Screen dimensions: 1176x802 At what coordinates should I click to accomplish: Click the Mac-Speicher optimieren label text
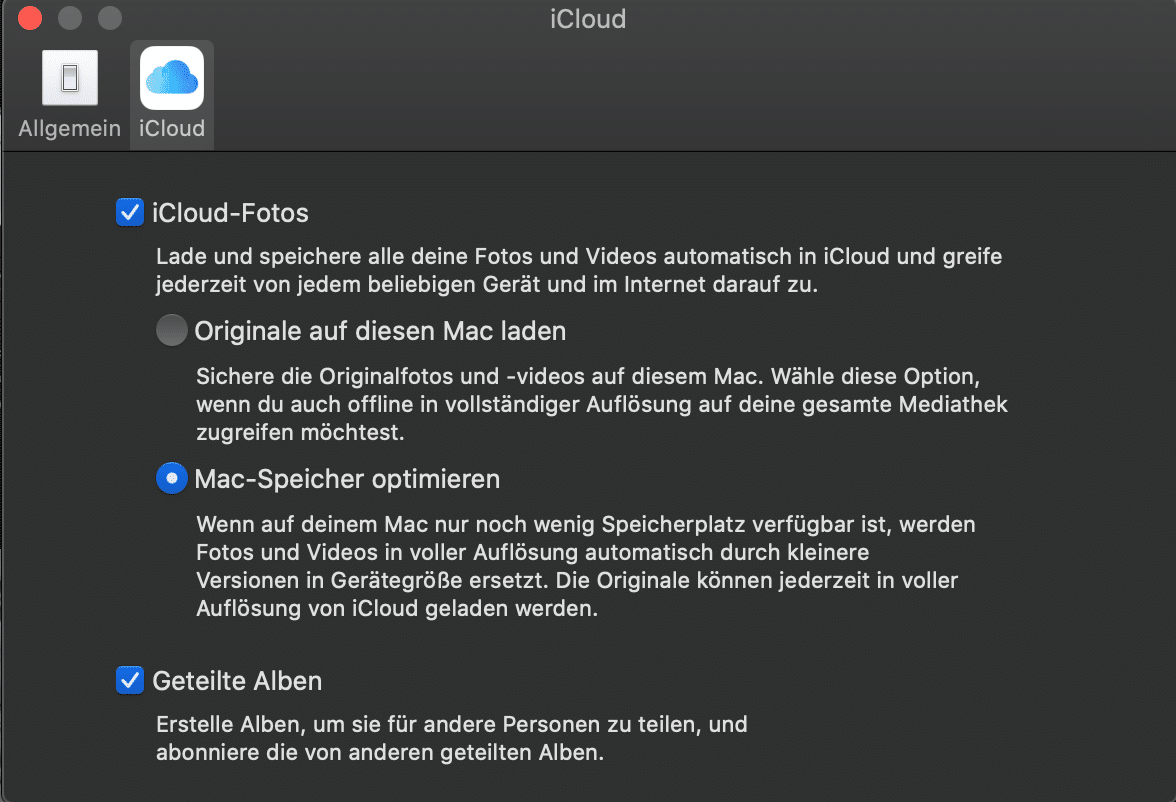coord(347,479)
